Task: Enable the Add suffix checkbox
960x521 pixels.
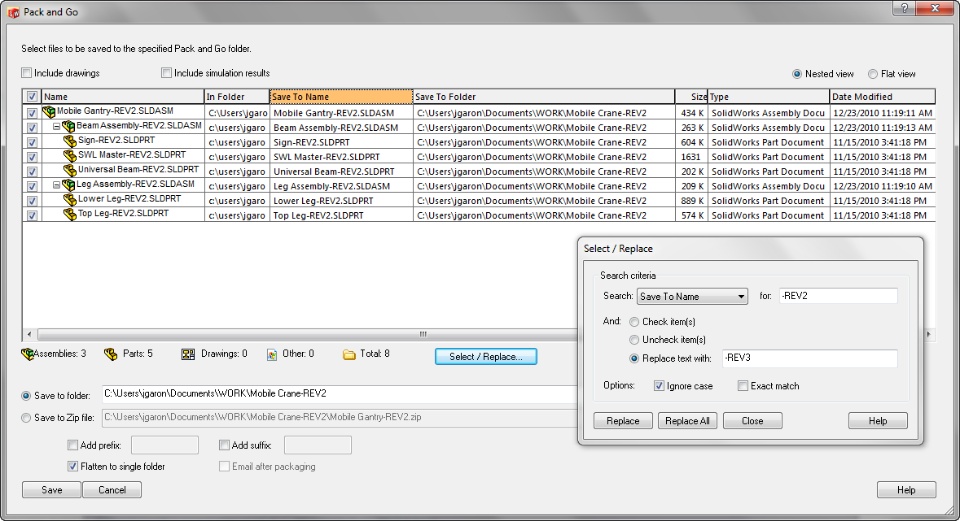Action: pos(224,445)
